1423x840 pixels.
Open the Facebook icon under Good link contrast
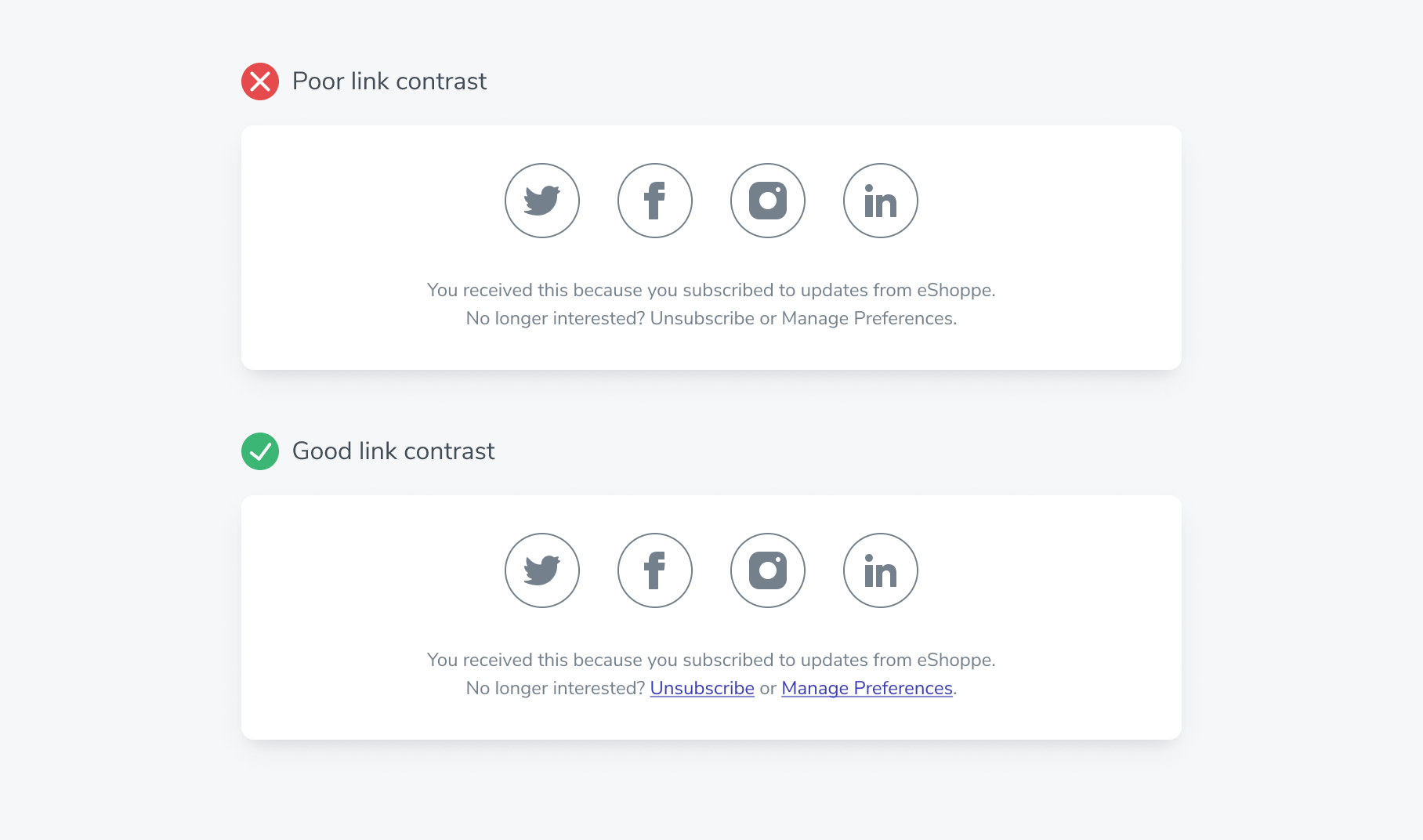click(654, 570)
